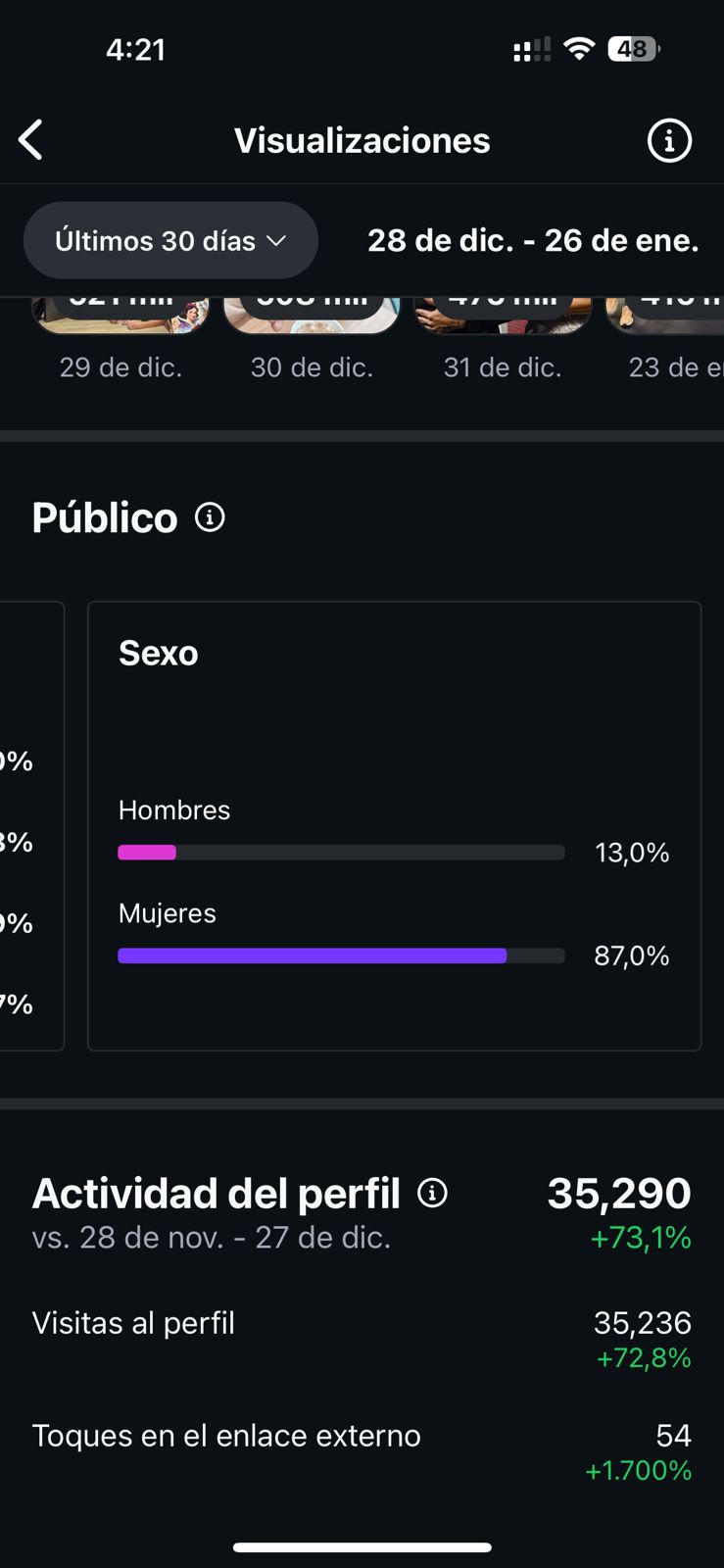Tap the 35,290 profile activity total
724x1568 pixels.
[x=618, y=1194]
